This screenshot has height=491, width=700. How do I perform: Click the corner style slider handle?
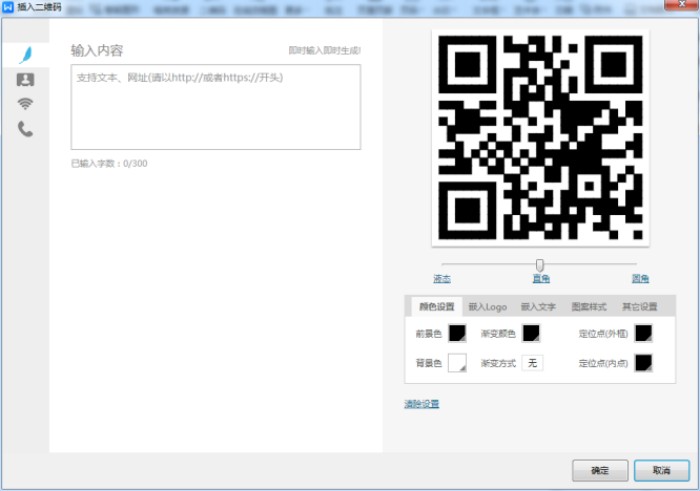click(x=540, y=265)
